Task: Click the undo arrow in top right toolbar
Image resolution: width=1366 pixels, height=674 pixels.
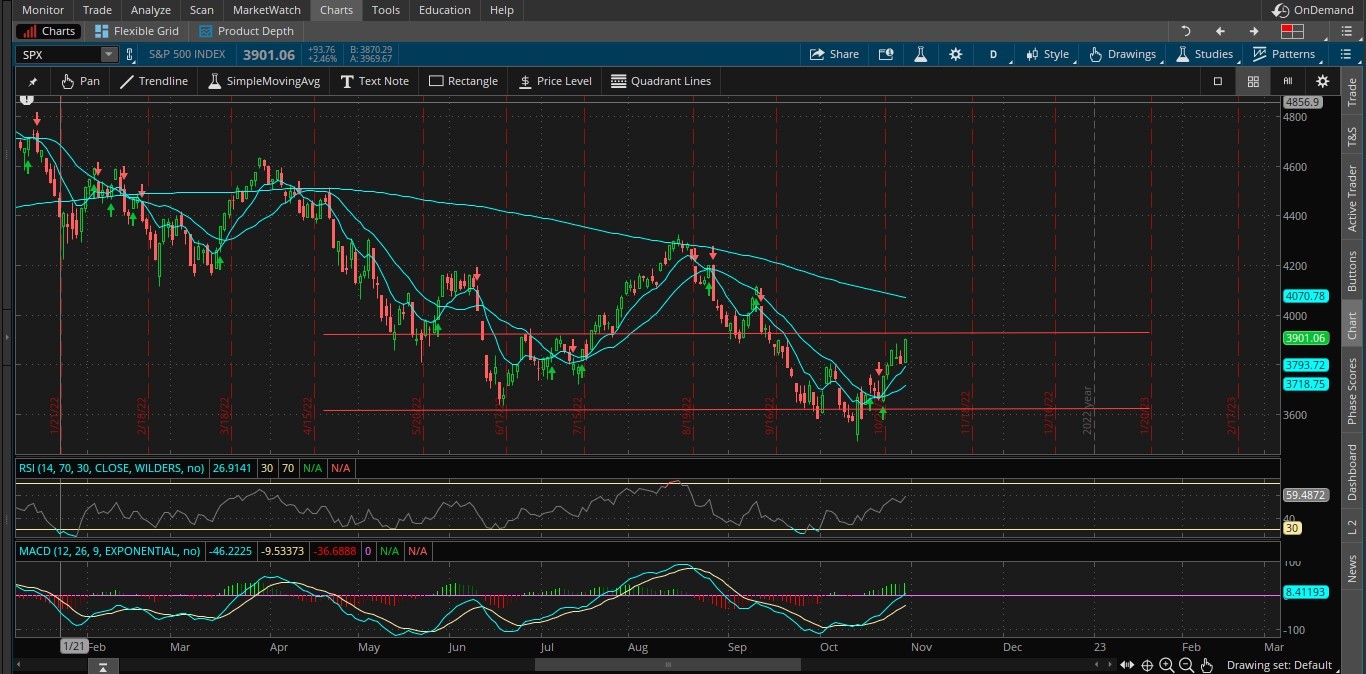Action: pos(1186,31)
